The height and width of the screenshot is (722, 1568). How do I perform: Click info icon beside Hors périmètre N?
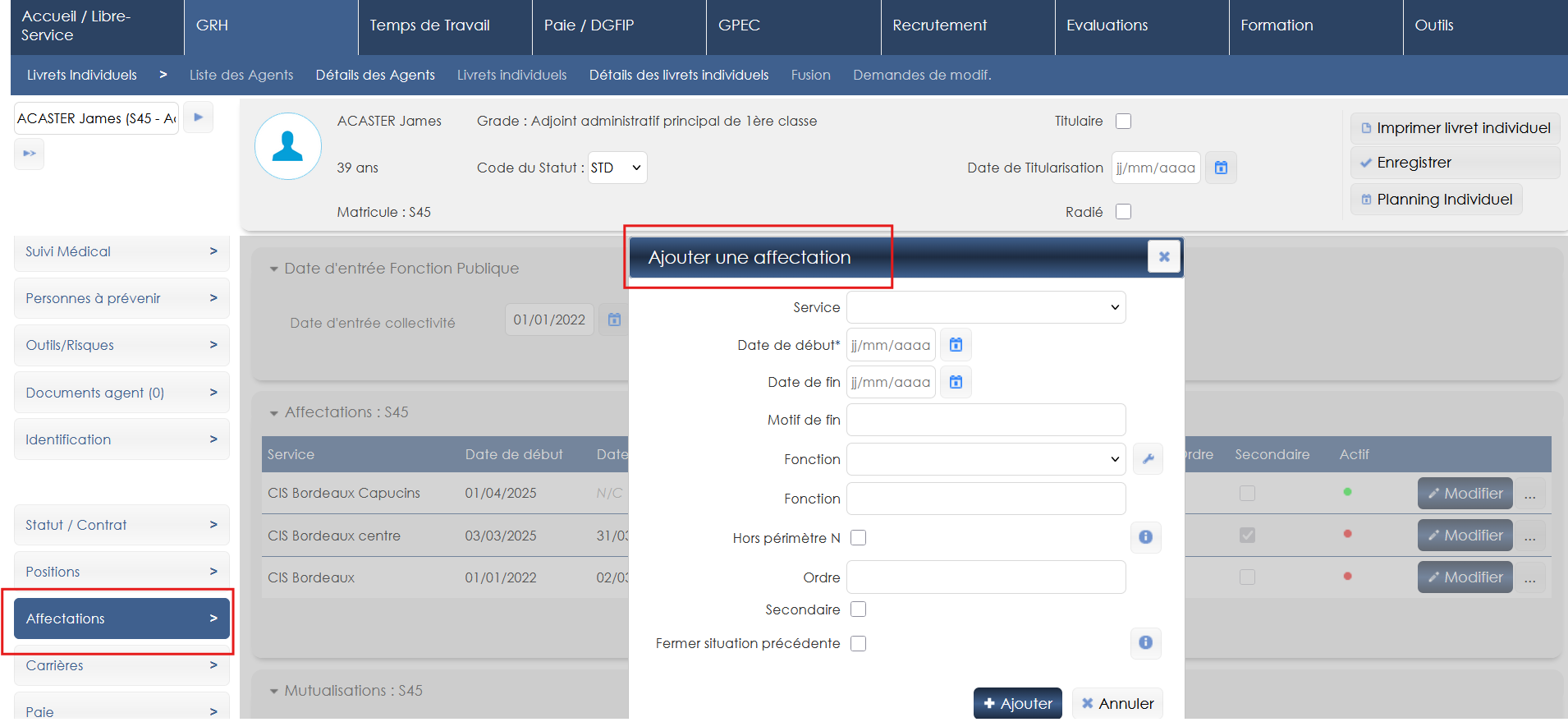pos(1145,537)
